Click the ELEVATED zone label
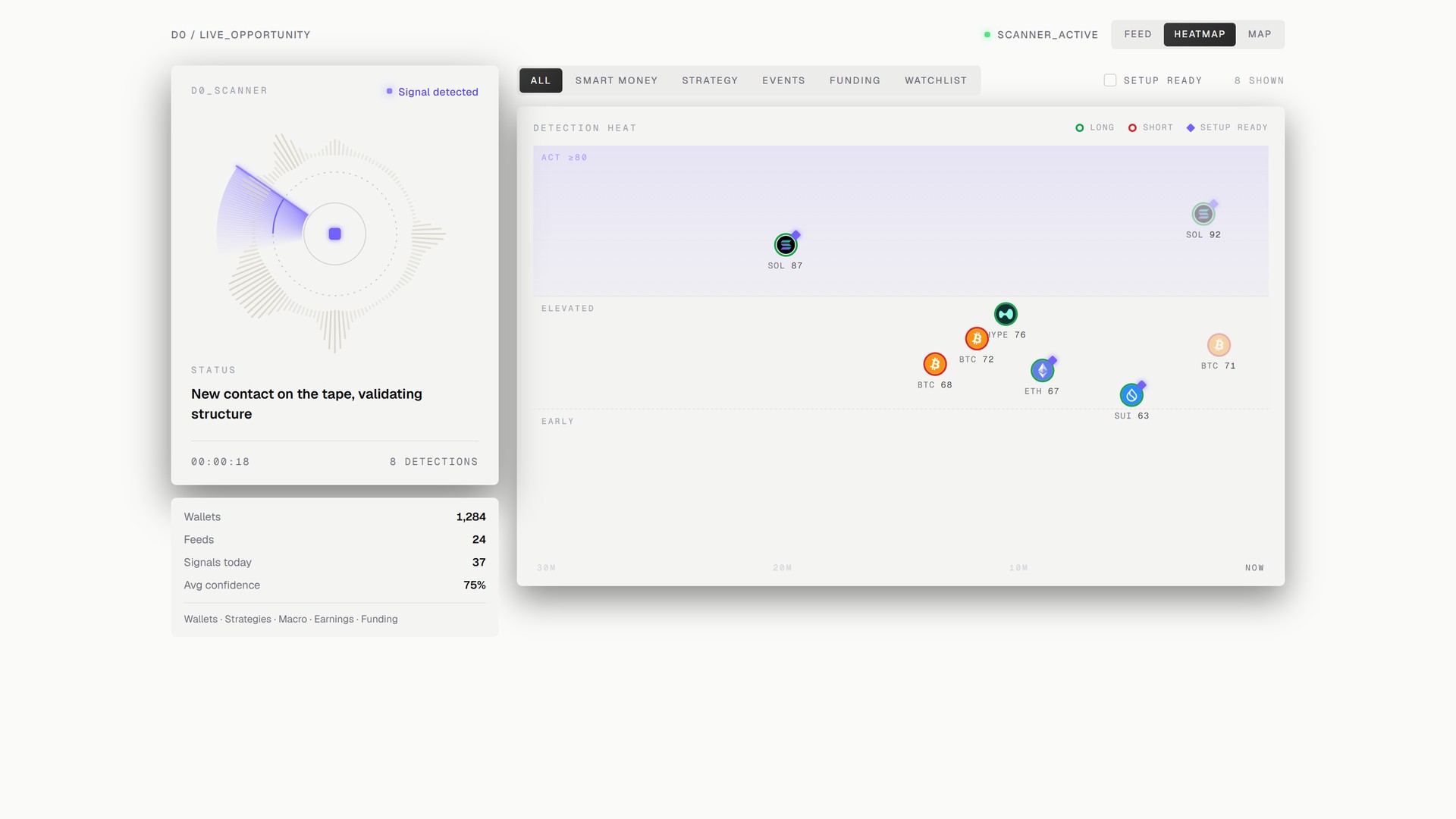Screen dimensions: 1456x819 [568, 309]
